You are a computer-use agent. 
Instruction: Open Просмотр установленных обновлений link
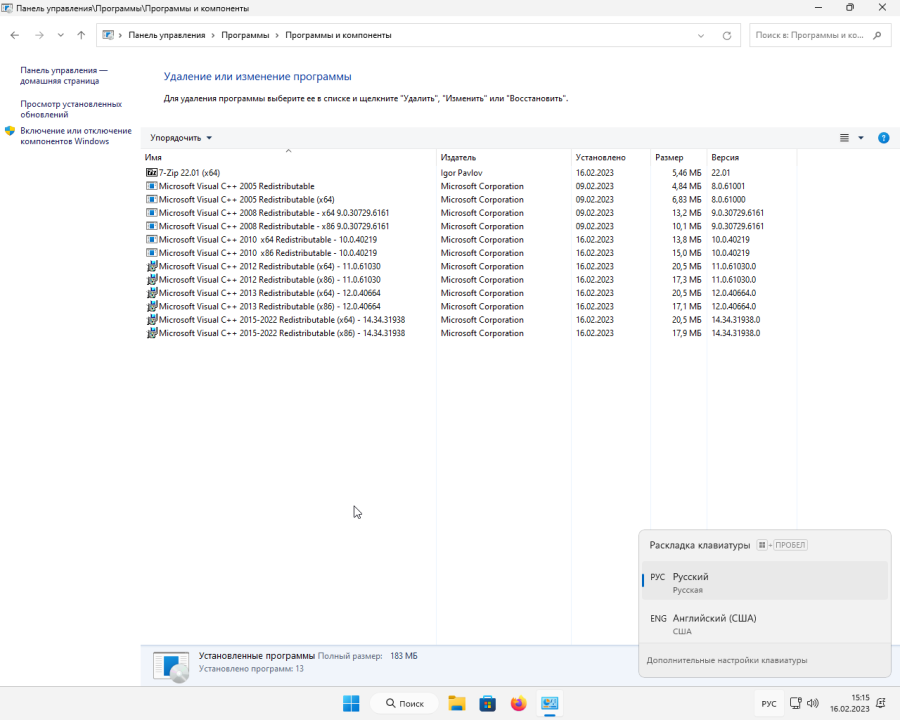[x=71, y=109]
